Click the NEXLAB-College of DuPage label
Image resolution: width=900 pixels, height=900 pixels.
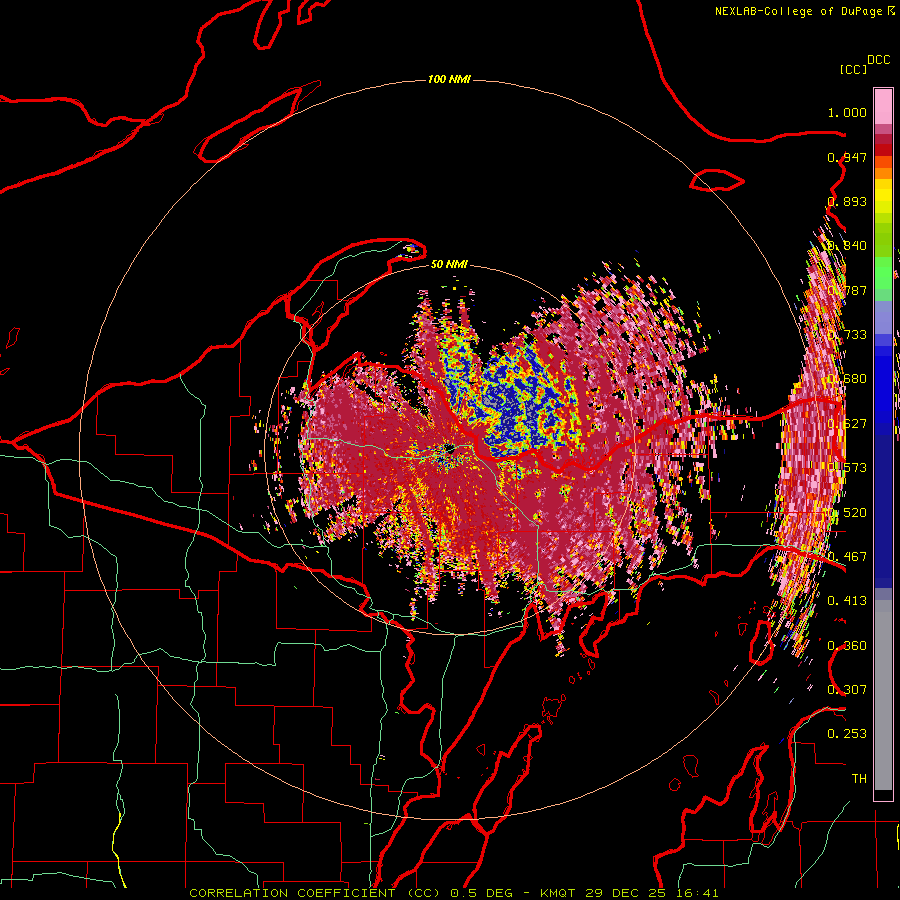pos(798,11)
